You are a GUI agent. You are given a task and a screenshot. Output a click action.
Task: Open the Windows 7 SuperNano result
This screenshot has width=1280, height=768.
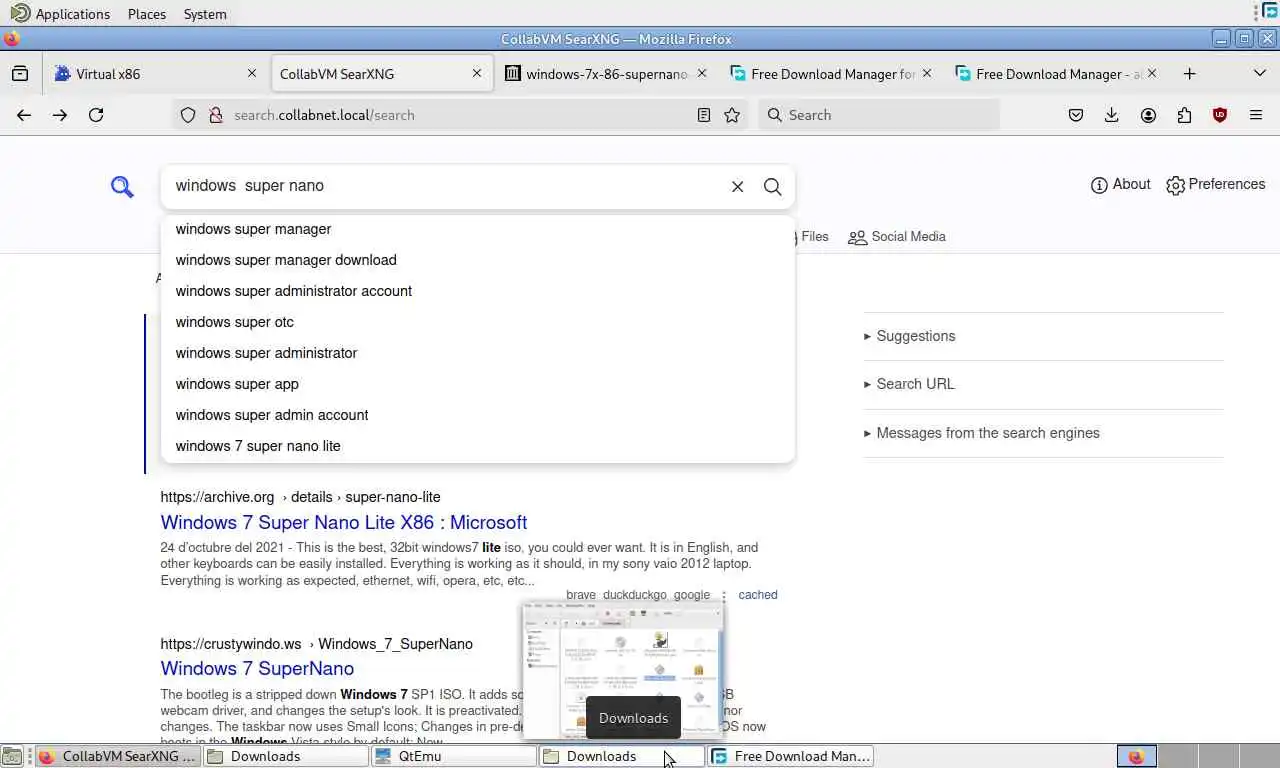[257, 669]
